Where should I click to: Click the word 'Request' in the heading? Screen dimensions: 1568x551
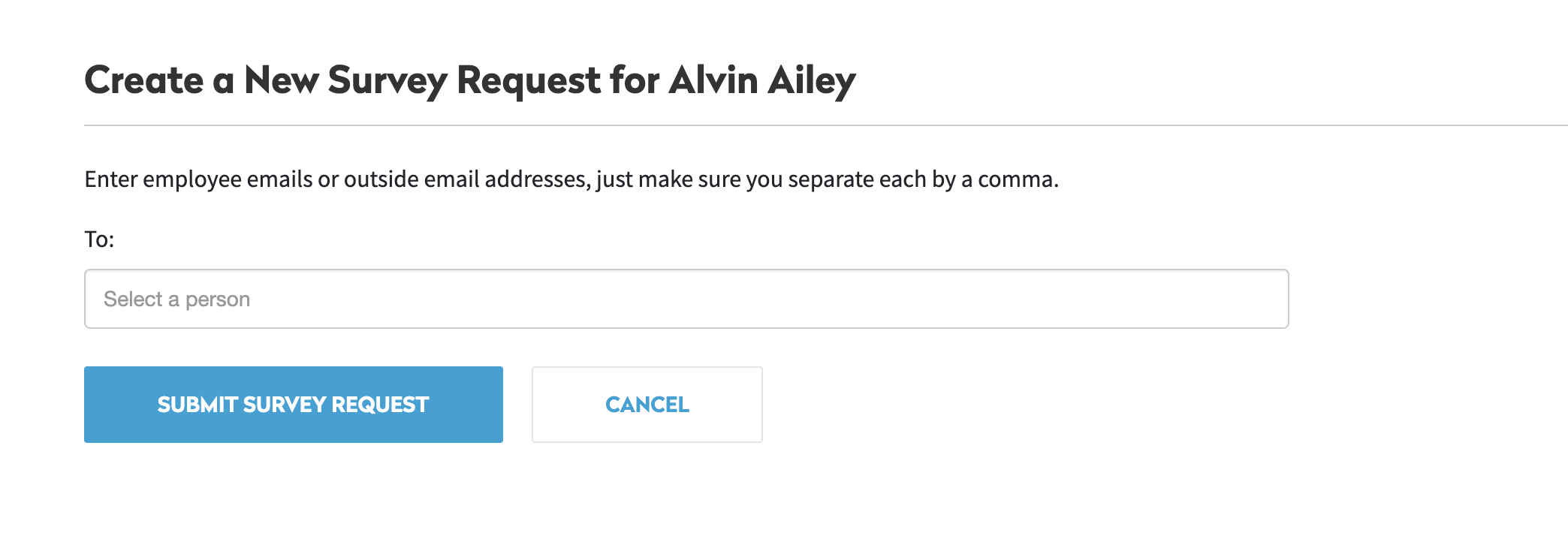(x=529, y=80)
